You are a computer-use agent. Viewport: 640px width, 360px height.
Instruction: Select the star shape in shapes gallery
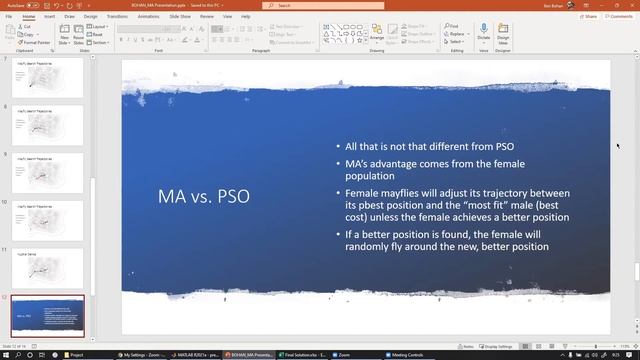[360, 41]
